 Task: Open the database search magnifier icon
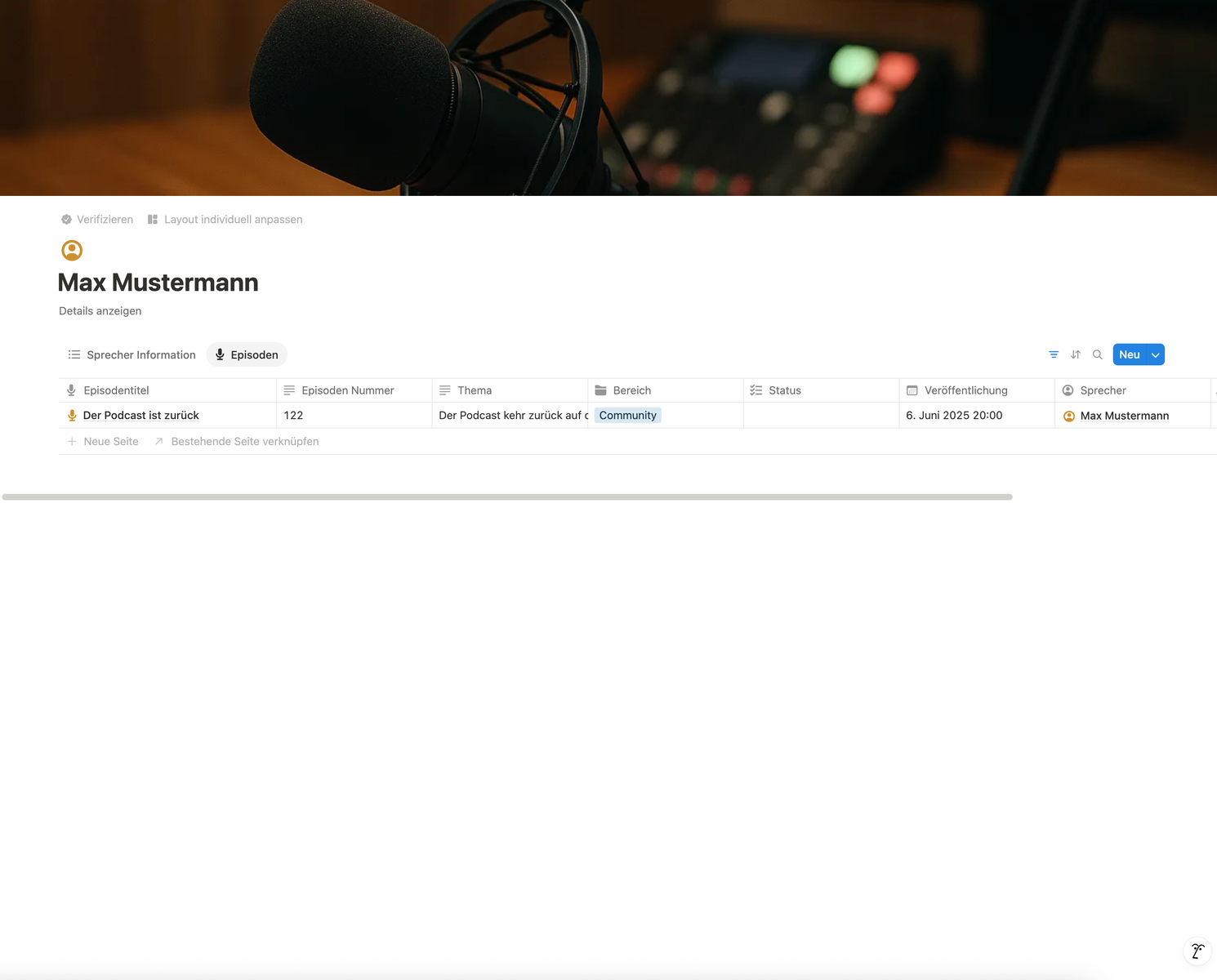(1098, 354)
